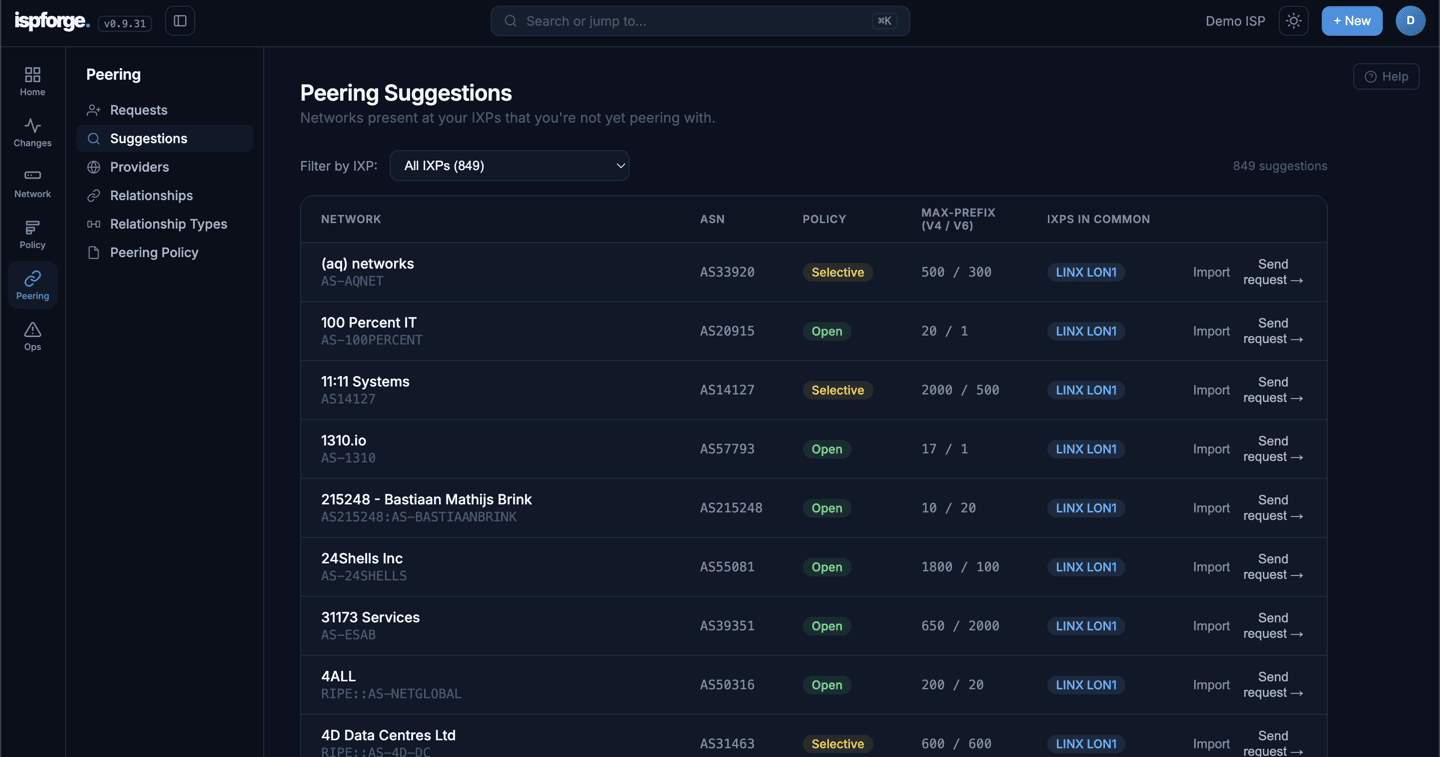Send request to (aq) networks
1440x757 pixels.
1273,272
